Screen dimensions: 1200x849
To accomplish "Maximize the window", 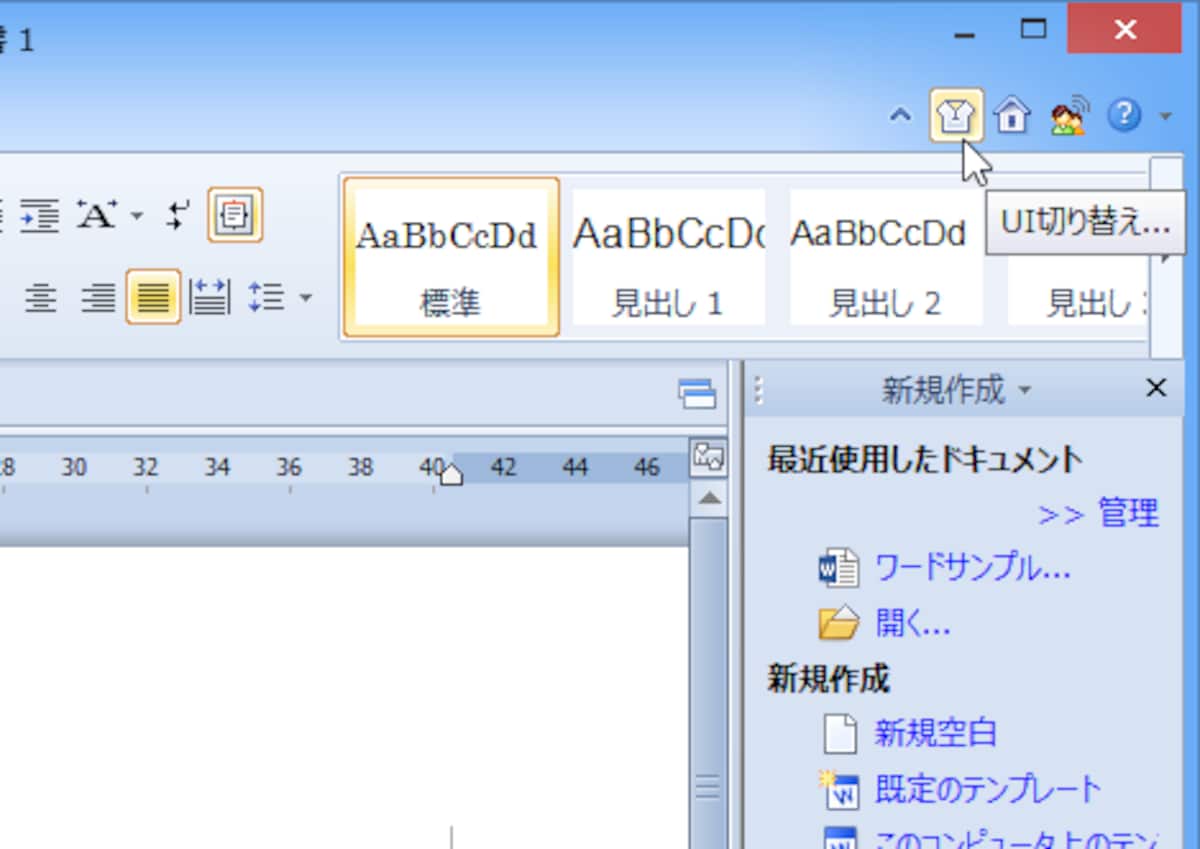I will pyautogui.click(x=1032, y=30).
